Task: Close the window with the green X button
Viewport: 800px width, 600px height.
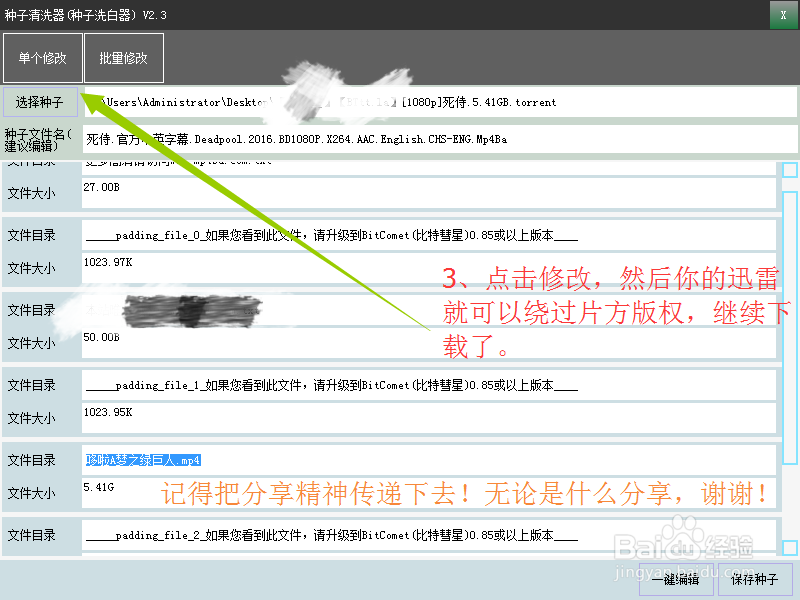Action: point(783,15)
